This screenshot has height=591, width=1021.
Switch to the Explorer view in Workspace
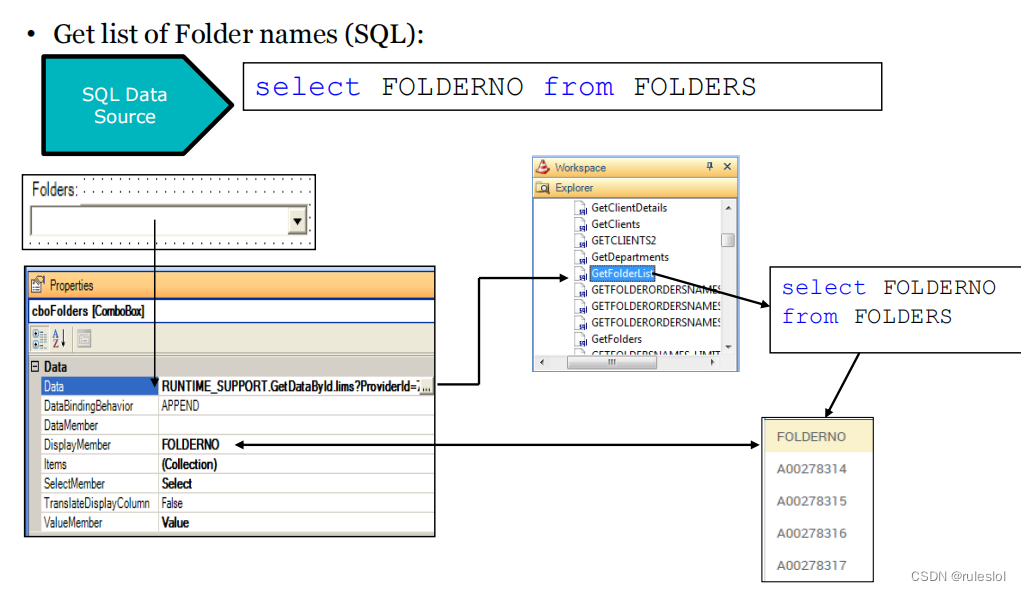coord(567,187)
